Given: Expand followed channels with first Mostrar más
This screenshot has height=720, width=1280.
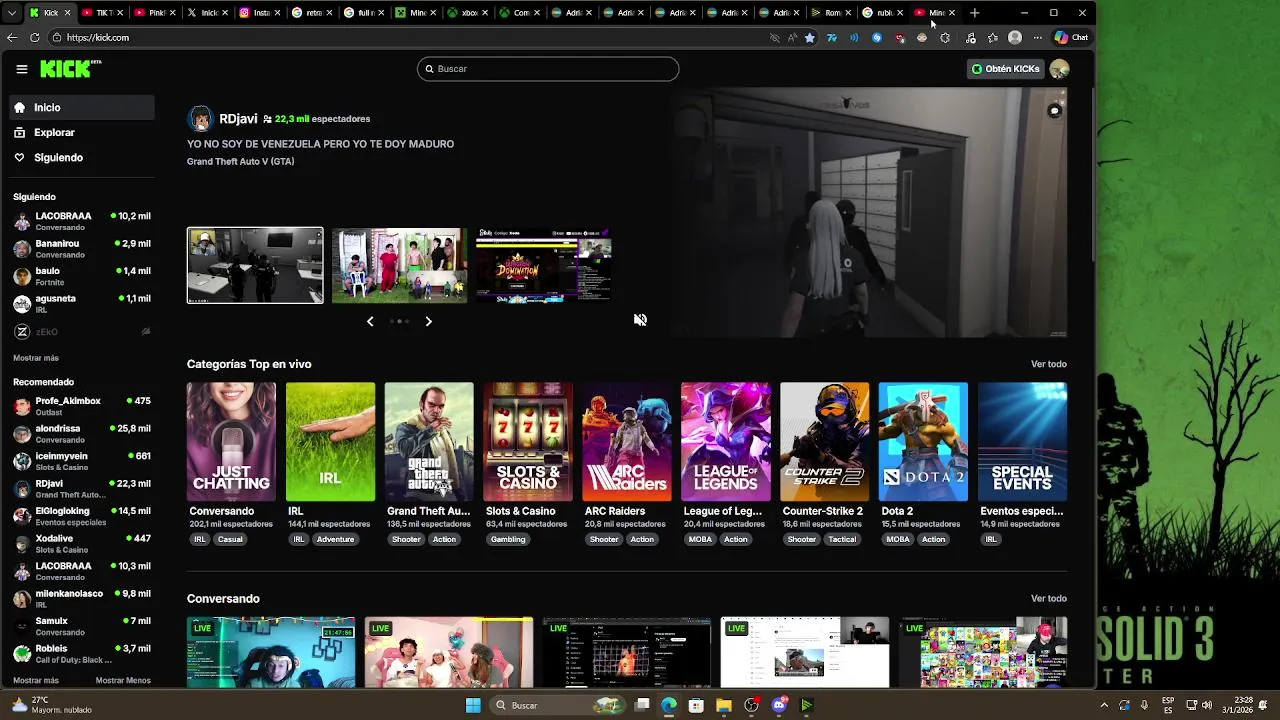Looking at the screenshot, I should (x=36, y=358).
